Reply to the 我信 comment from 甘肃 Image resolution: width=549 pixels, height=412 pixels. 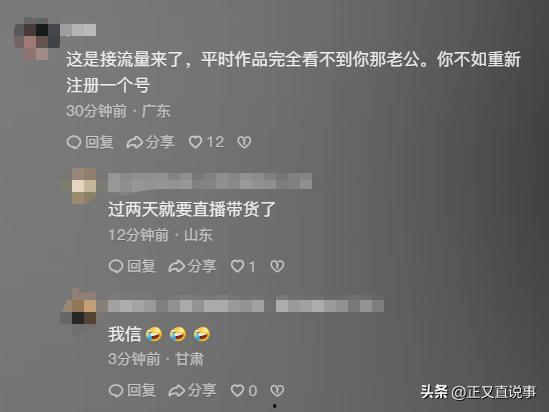[x=132, y=390]
